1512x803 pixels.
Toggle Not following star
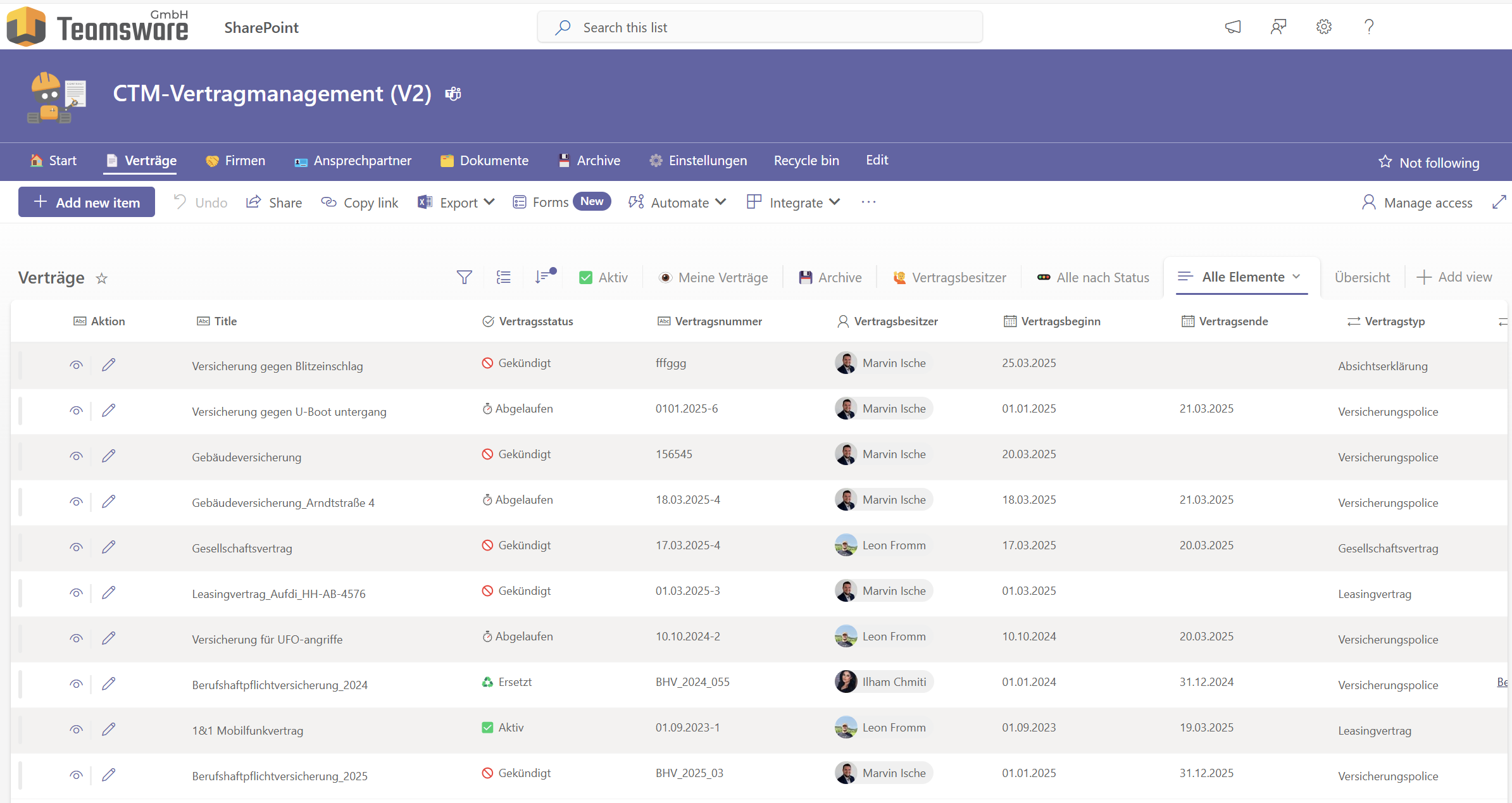[1385, 162]
